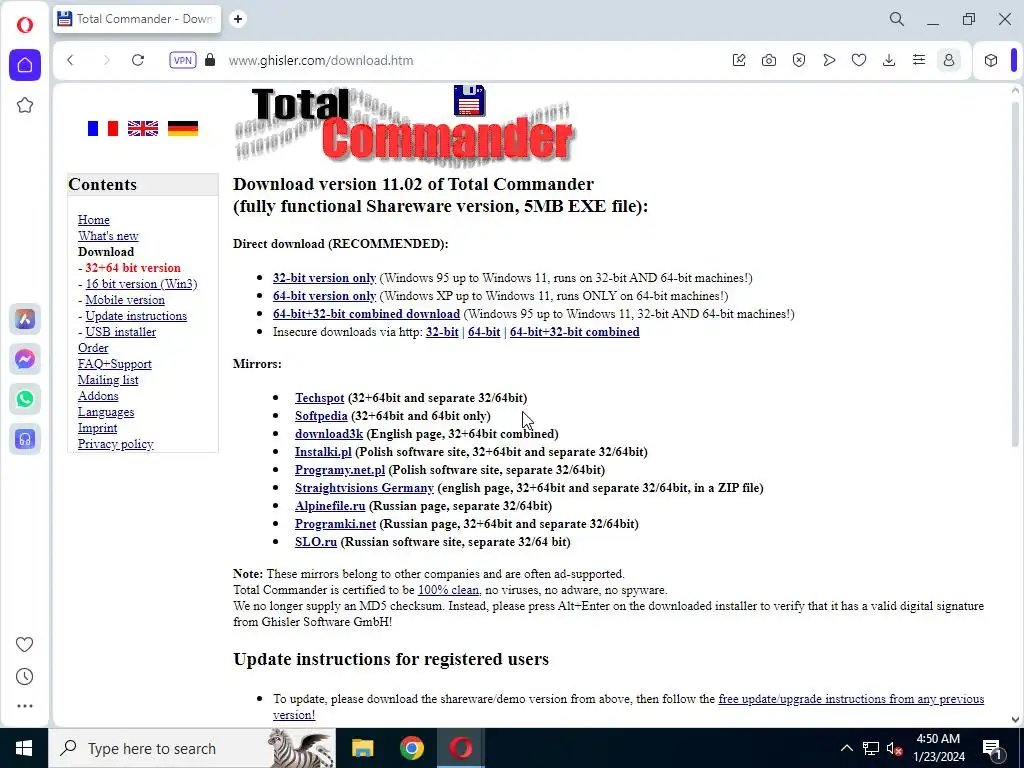Click the taskbar search box
Image resolution: width=1024 pixels, height=768 pixels.
click(192, 748)
